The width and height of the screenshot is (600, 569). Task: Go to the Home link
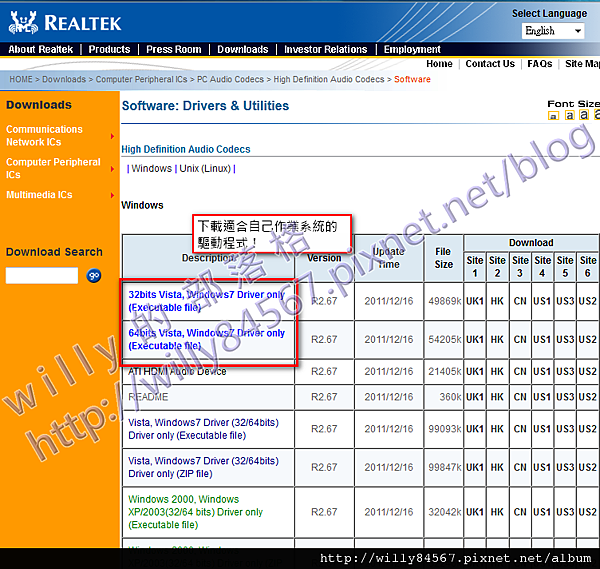click(439, 64)
